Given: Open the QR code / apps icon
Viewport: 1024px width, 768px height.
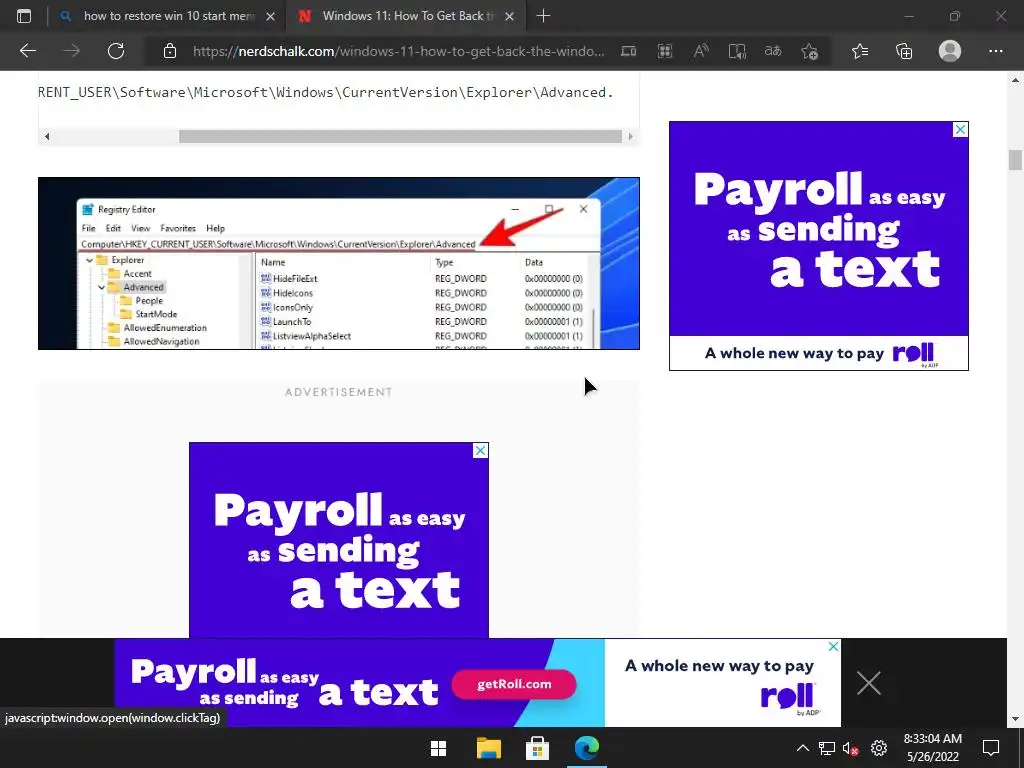Looking at the screenshot, I should coord(665,51).
